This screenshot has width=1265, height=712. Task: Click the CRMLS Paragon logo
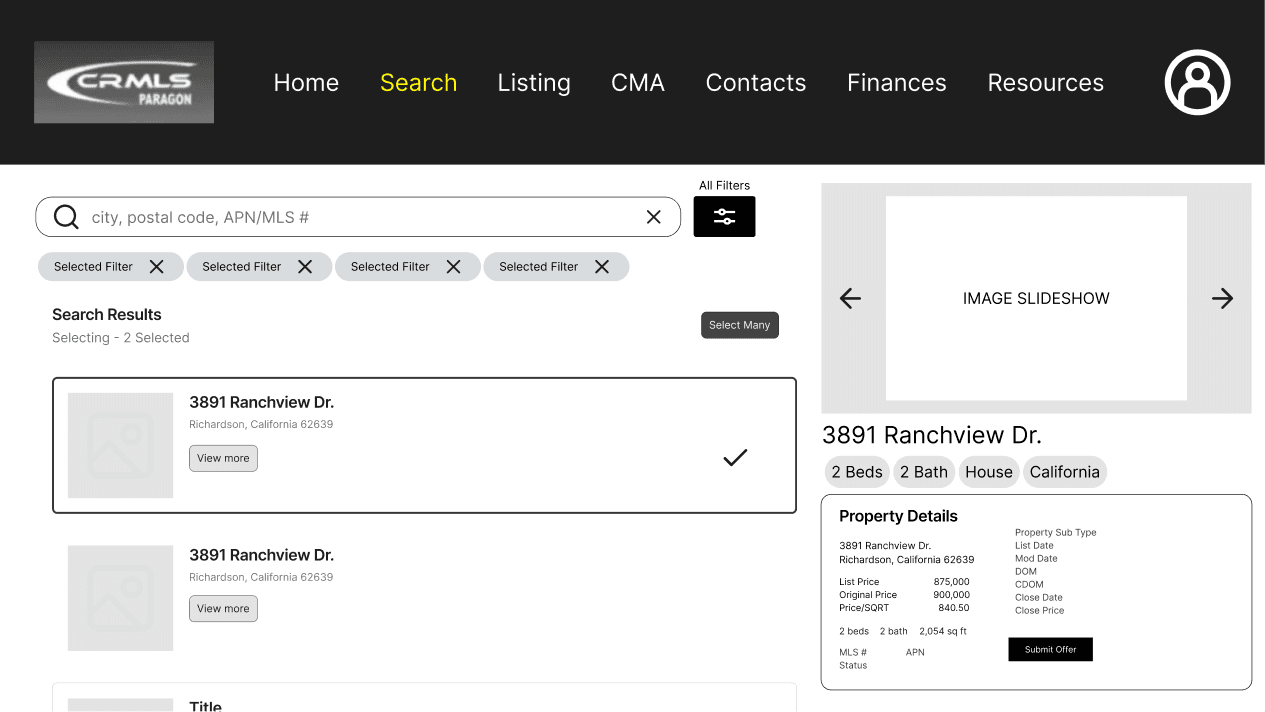tap(124, 82)
